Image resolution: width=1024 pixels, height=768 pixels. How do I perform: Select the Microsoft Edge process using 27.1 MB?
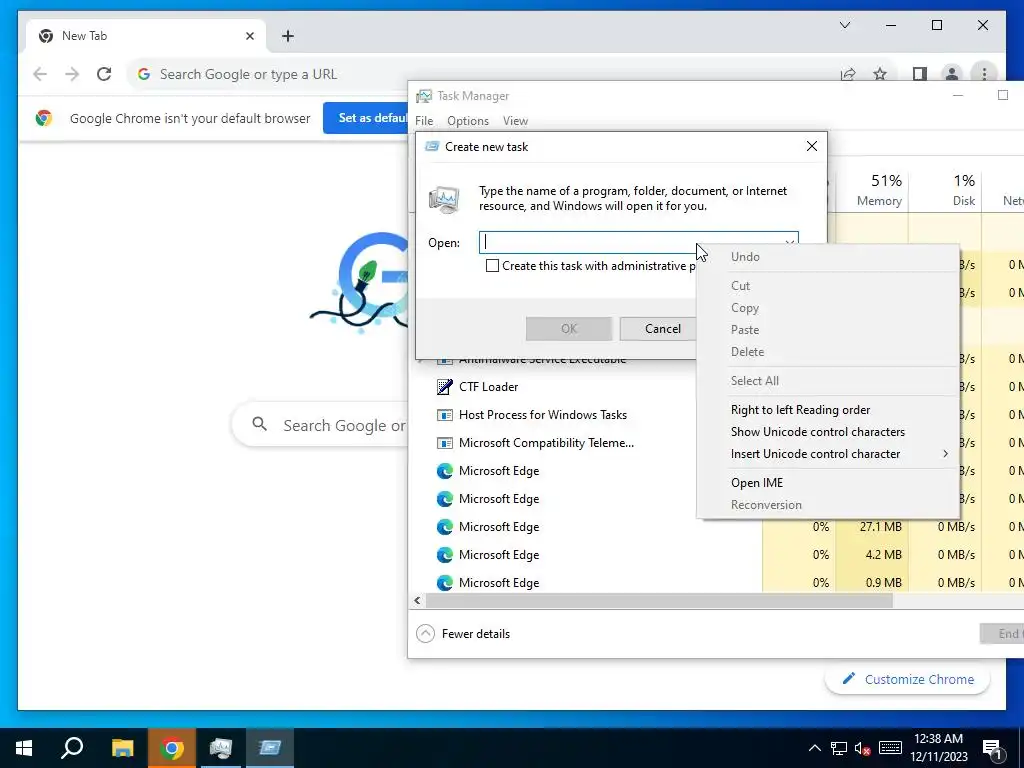tap(499, 526)
